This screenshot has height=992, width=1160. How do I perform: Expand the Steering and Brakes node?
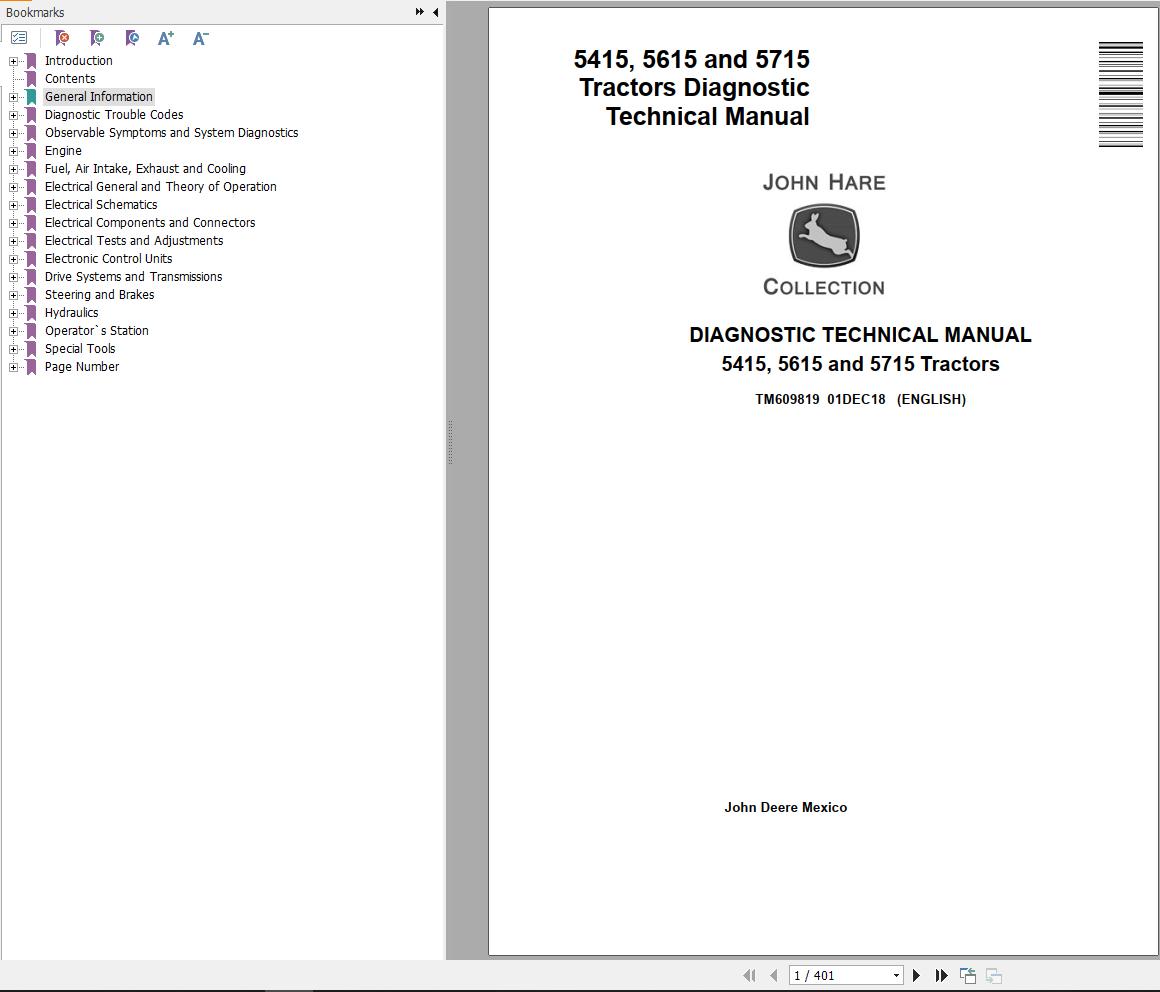click(13, 295)
